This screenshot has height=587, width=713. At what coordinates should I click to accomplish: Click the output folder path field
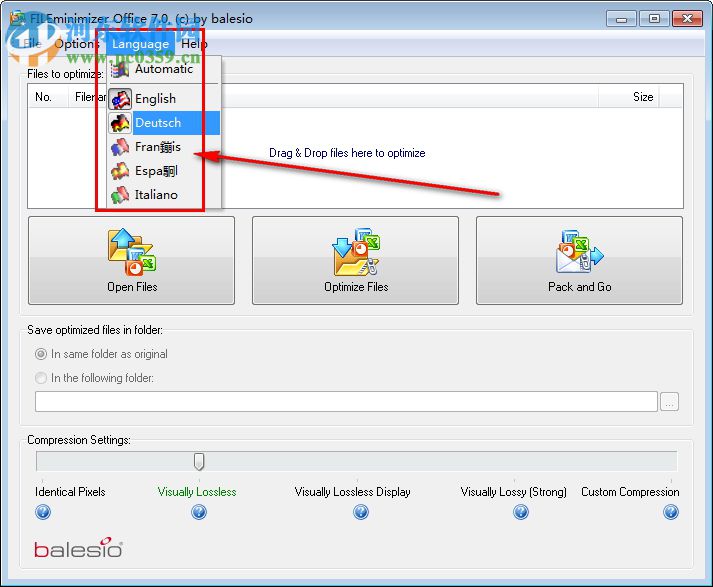pyautogui.click(x=346, y=401)
